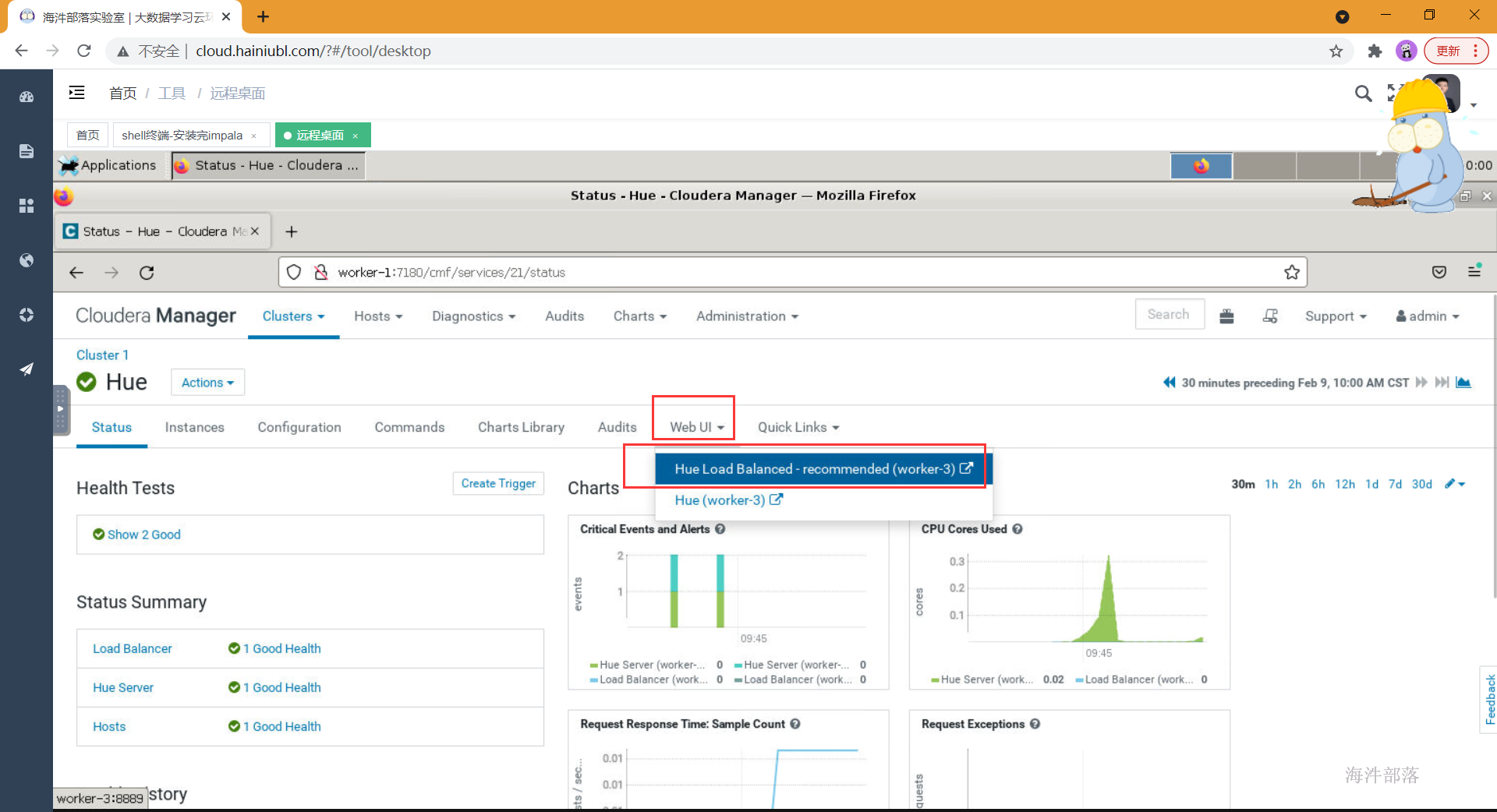The width and height of the screenshot is (1497, 812).
Task: Select the 1h time range
Action: coord(1272,484)
